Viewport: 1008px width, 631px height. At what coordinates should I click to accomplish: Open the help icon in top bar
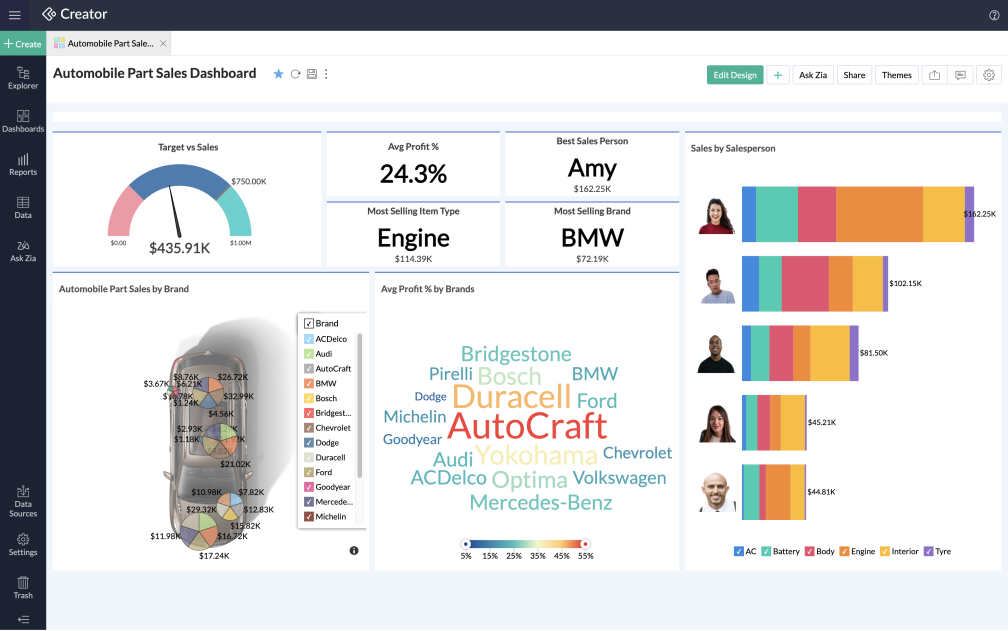[994, 15]
